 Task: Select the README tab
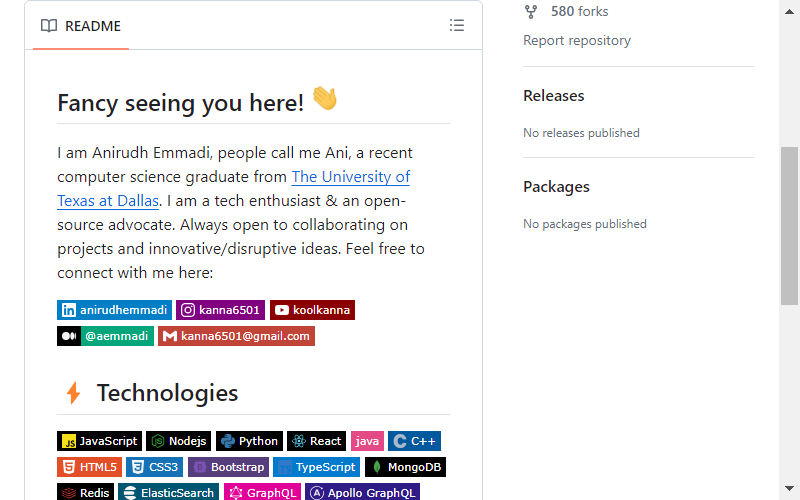click(x=81, y=26)
